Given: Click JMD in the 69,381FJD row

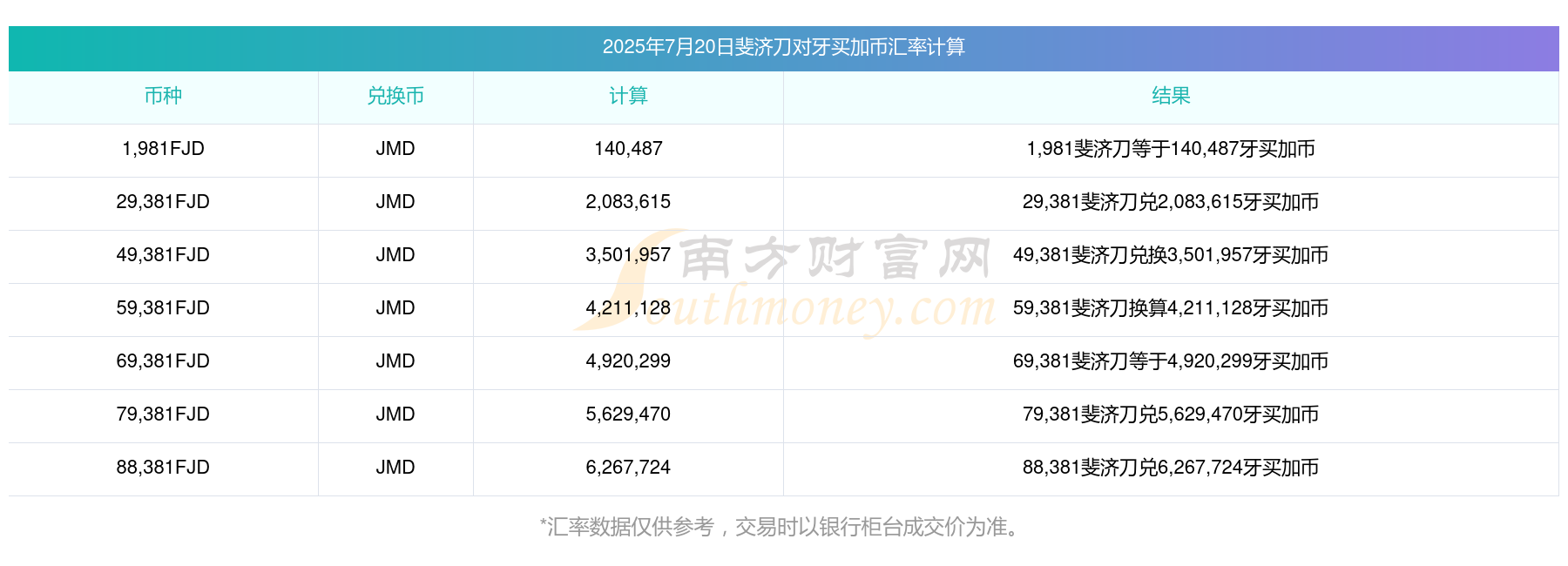Looking at the screenshot, I should coord(395,361).
